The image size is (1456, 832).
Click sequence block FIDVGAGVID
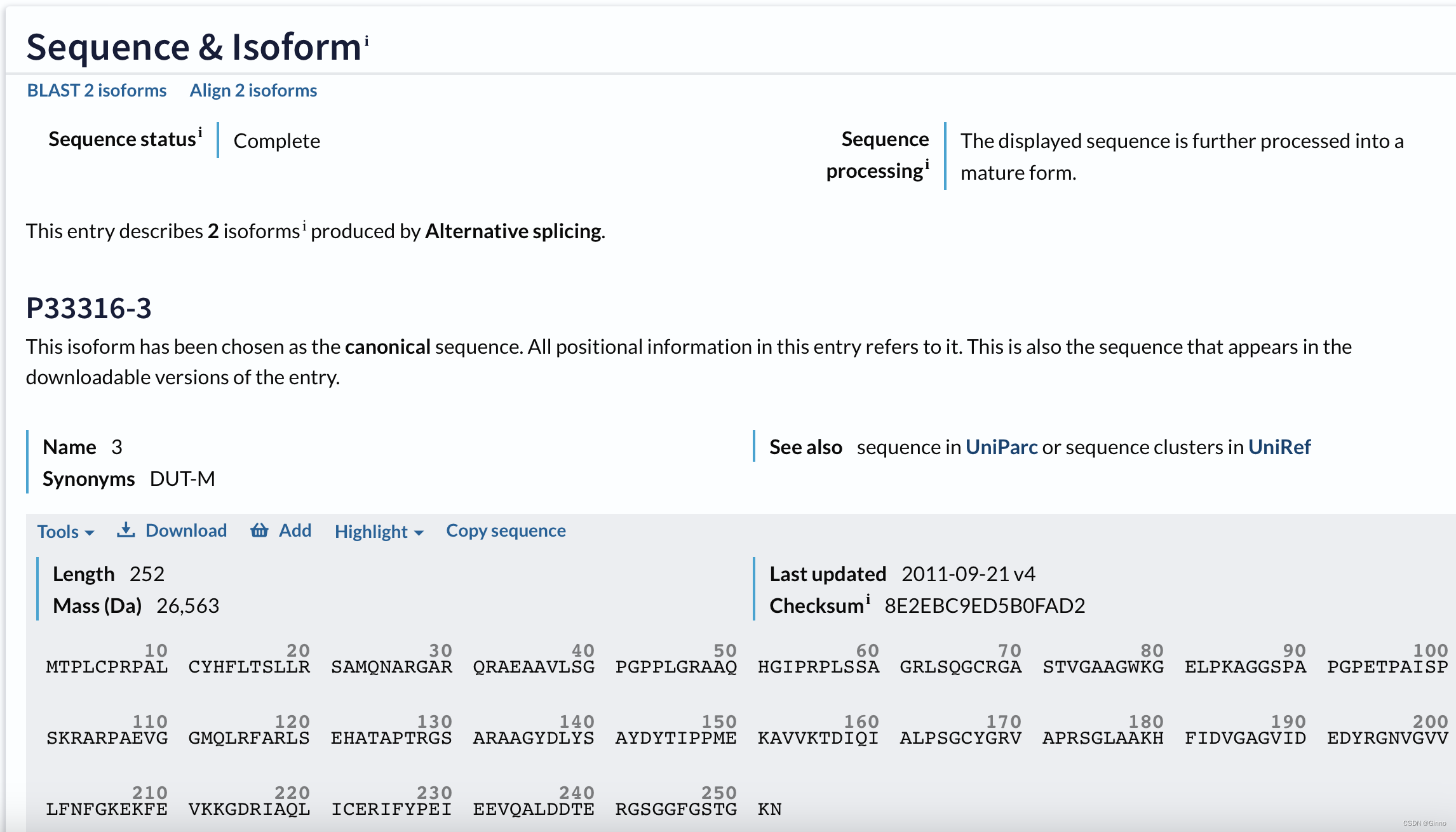[x=1245, y=738]
